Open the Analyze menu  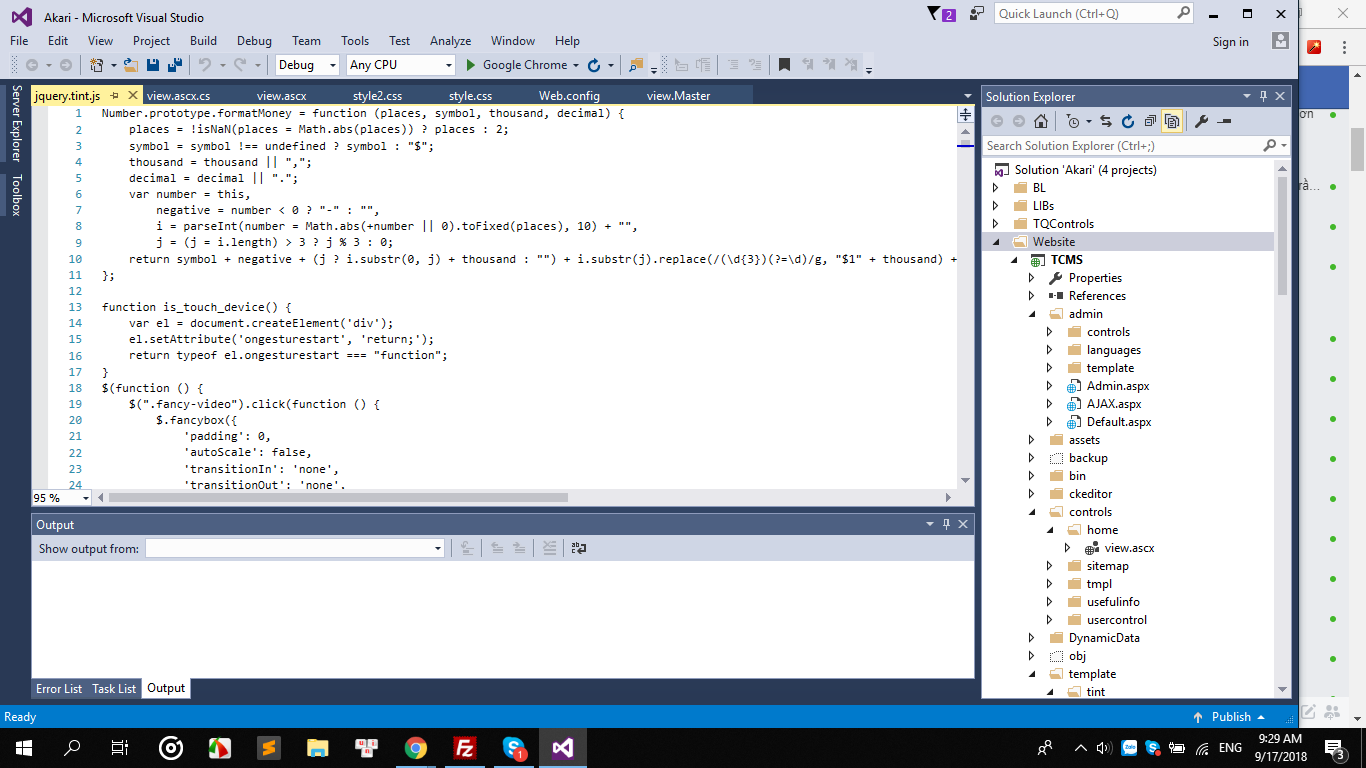pyautogui.click(x=450, y=41)
